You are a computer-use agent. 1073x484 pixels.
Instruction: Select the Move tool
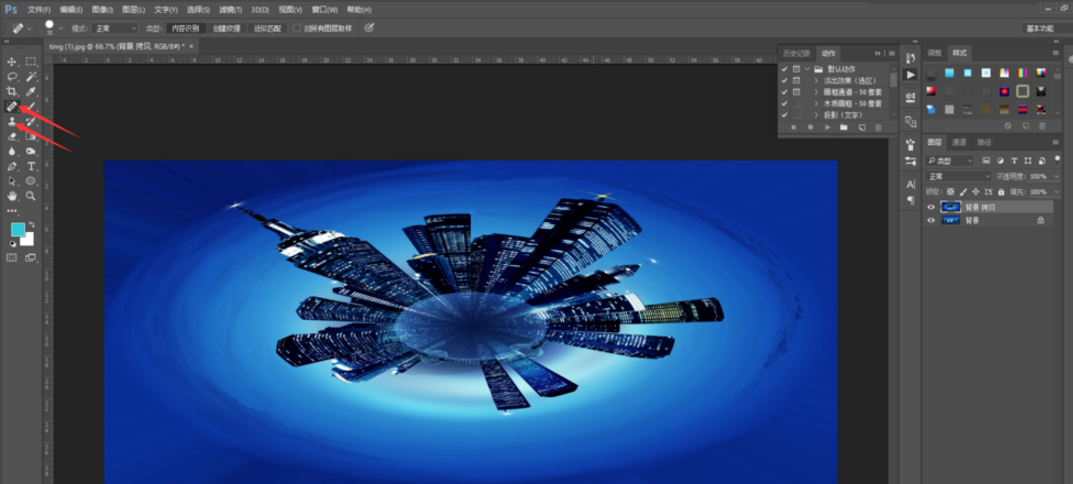point(12,62)
